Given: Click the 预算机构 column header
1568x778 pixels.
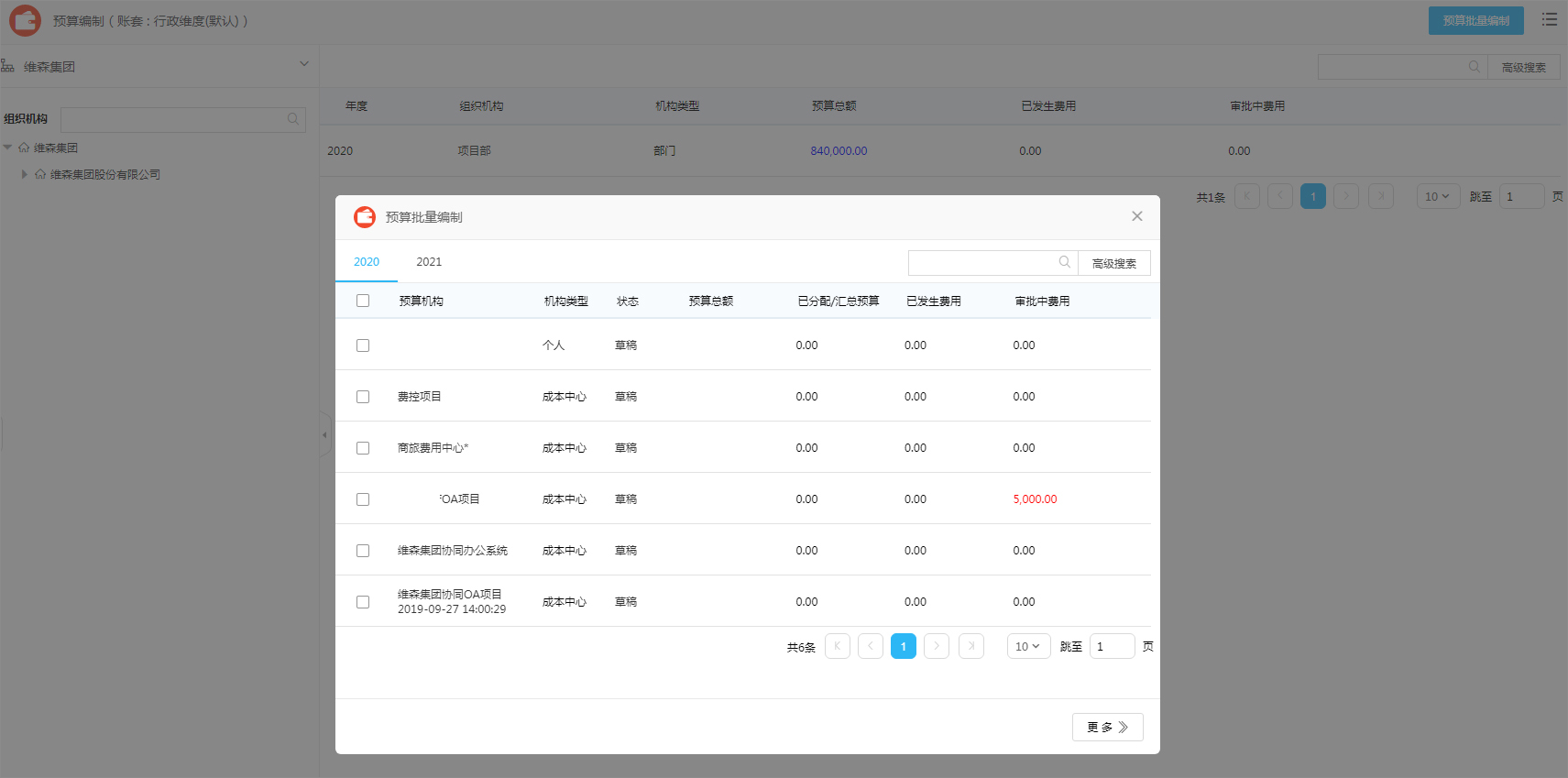Looking at the screenshot, I should [422, 301].
